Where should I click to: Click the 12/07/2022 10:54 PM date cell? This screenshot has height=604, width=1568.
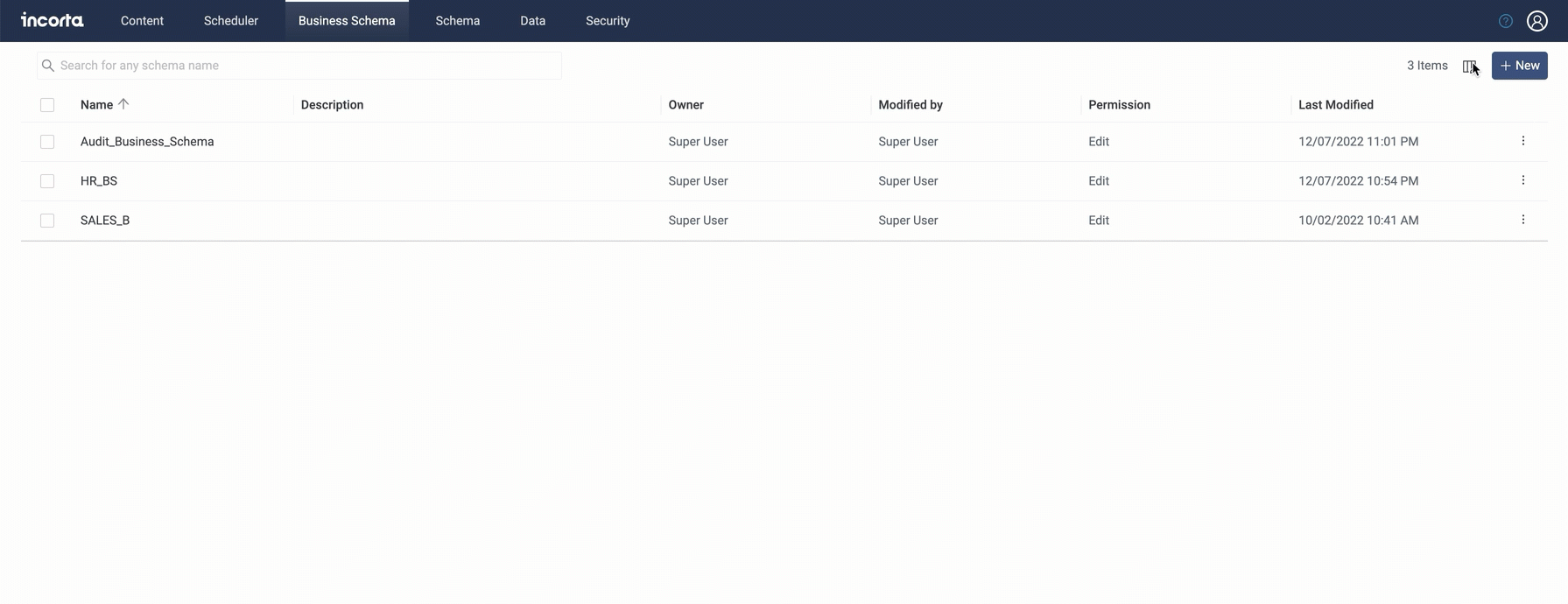1358,181
